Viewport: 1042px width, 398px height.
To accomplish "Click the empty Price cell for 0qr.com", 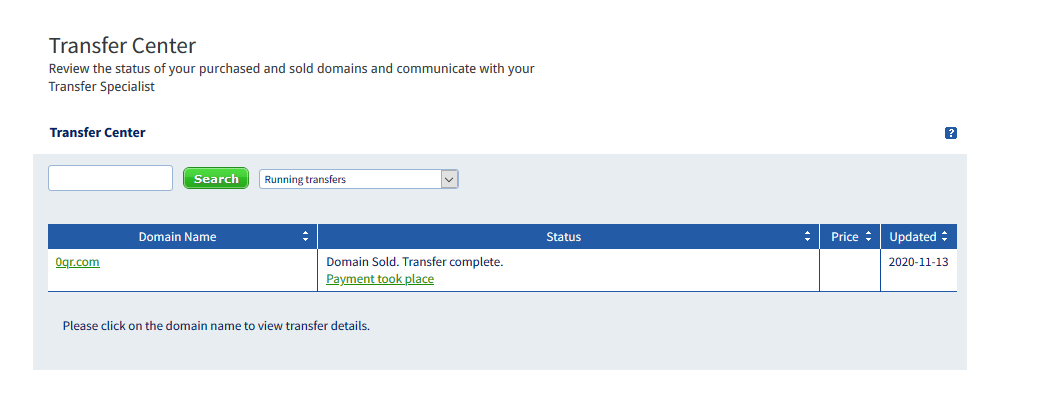I will [850, 270].
